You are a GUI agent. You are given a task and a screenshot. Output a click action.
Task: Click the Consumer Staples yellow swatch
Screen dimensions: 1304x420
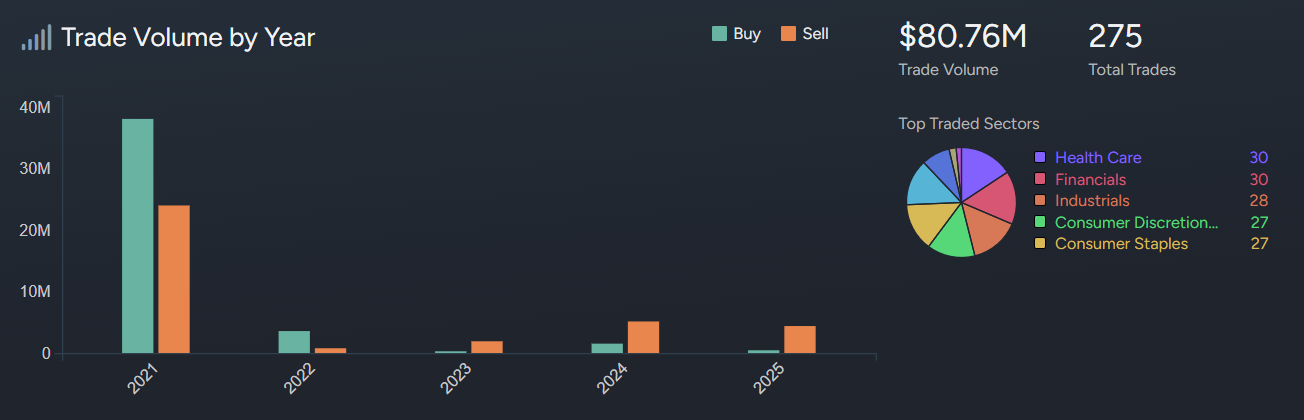pyautogui.click(x=1040, y=244)
